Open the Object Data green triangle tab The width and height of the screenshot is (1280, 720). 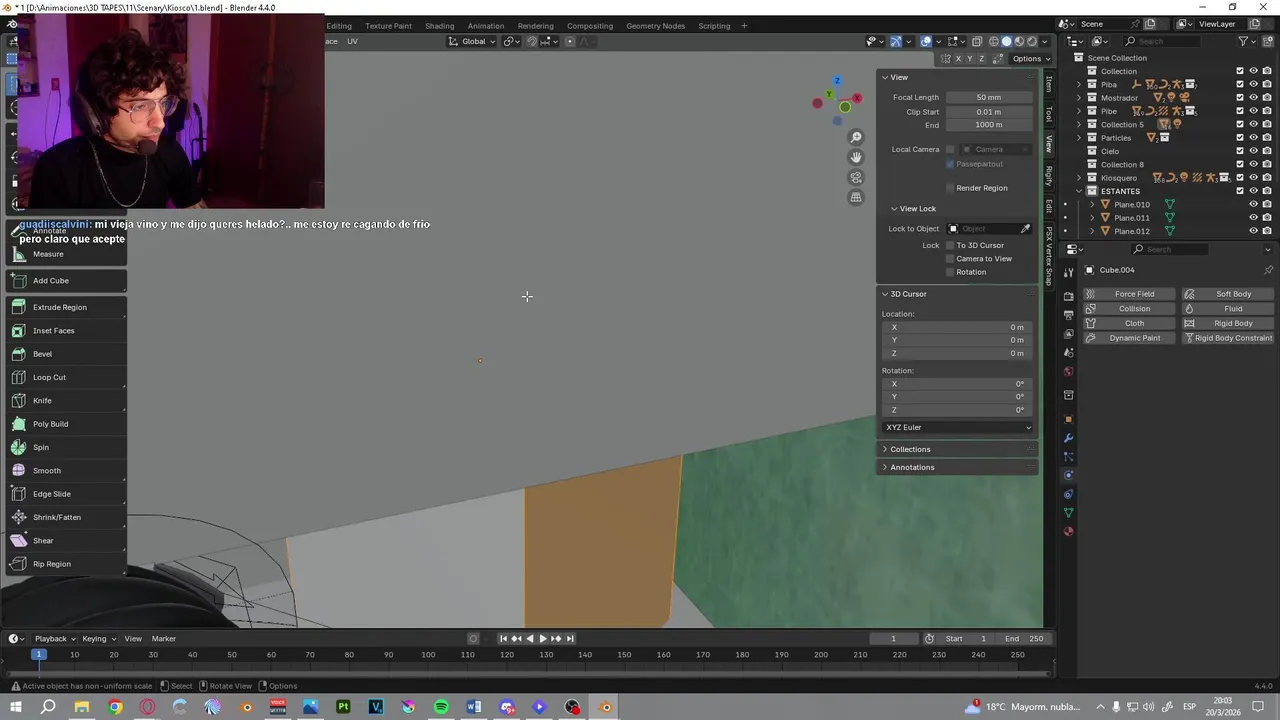click(x=1068, y=513)
